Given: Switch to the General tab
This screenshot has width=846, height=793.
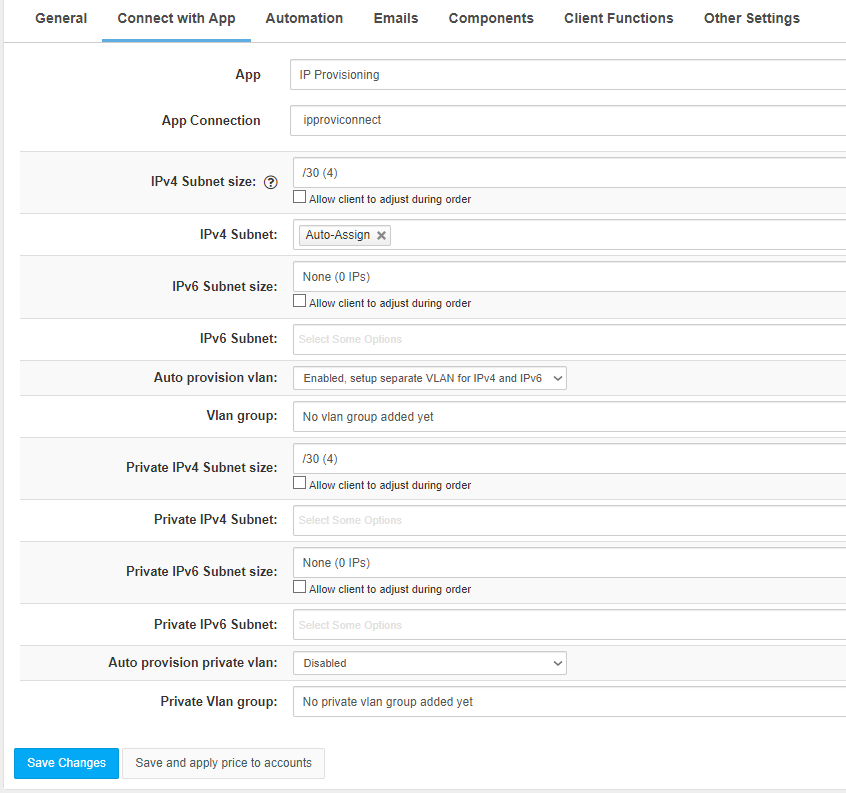Looking at the screenshot, I should [61, 19].
